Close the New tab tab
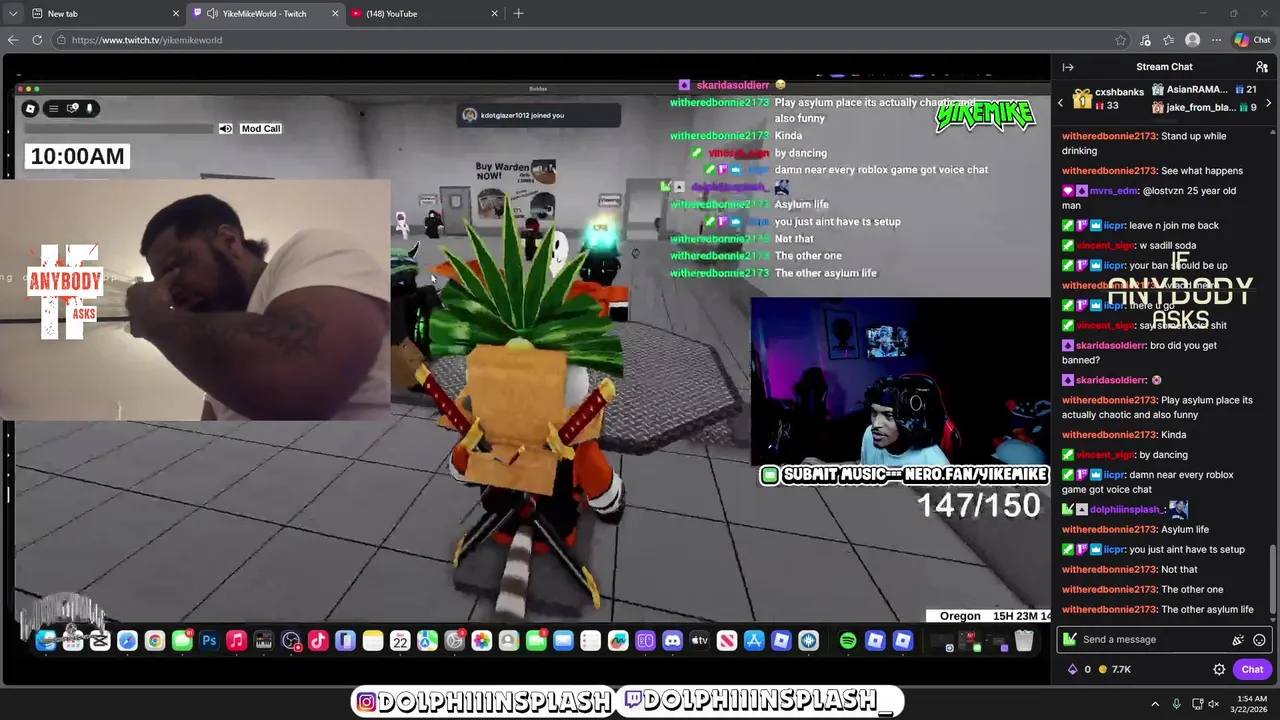 tap(176, 13)
